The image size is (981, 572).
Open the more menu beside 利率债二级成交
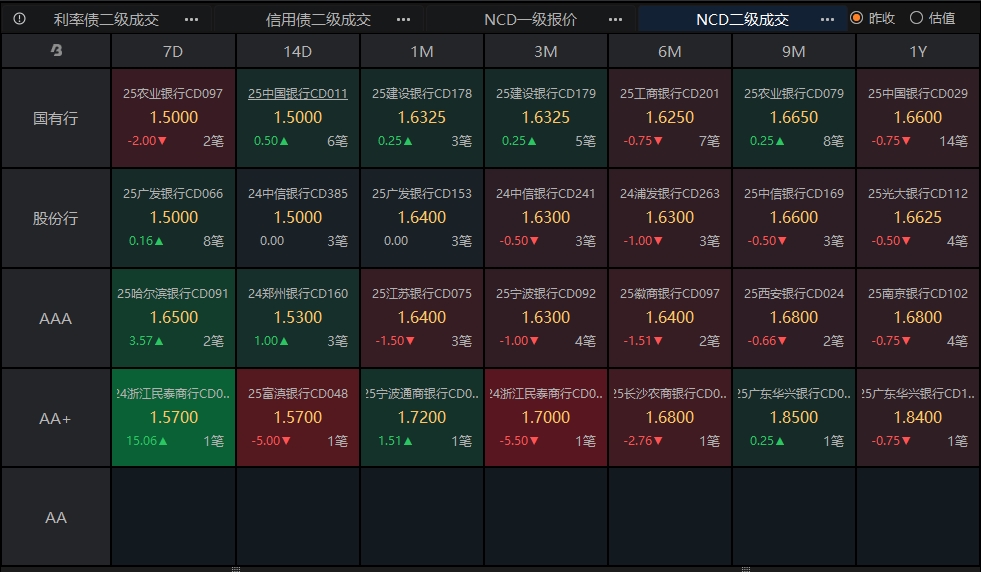191,19
